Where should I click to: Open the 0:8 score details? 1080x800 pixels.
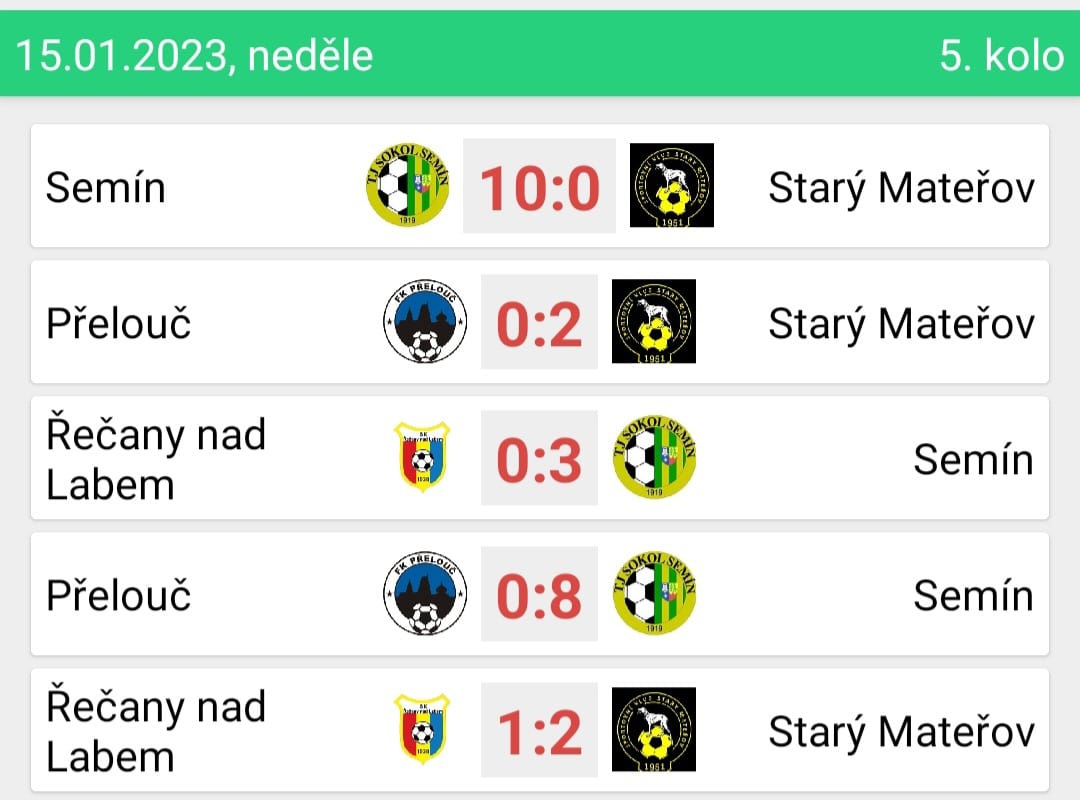pyautogui.click(x=539, y=594)
